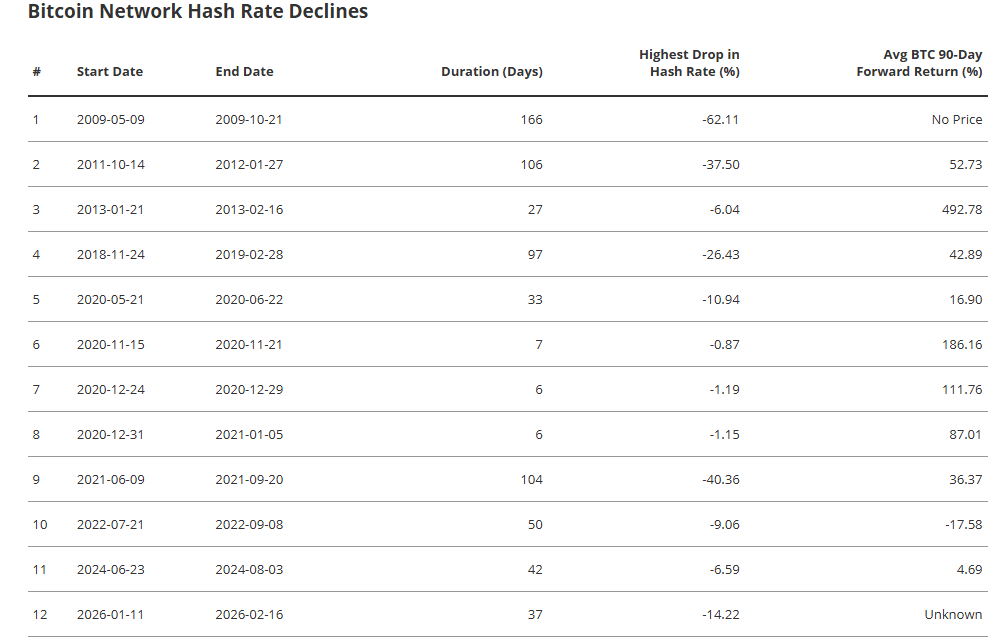The width and height of the screenshot is (1008, 637).
Task: Click the 186.16 forward return value
Action: pyautogui.click(x=962, y=345)
